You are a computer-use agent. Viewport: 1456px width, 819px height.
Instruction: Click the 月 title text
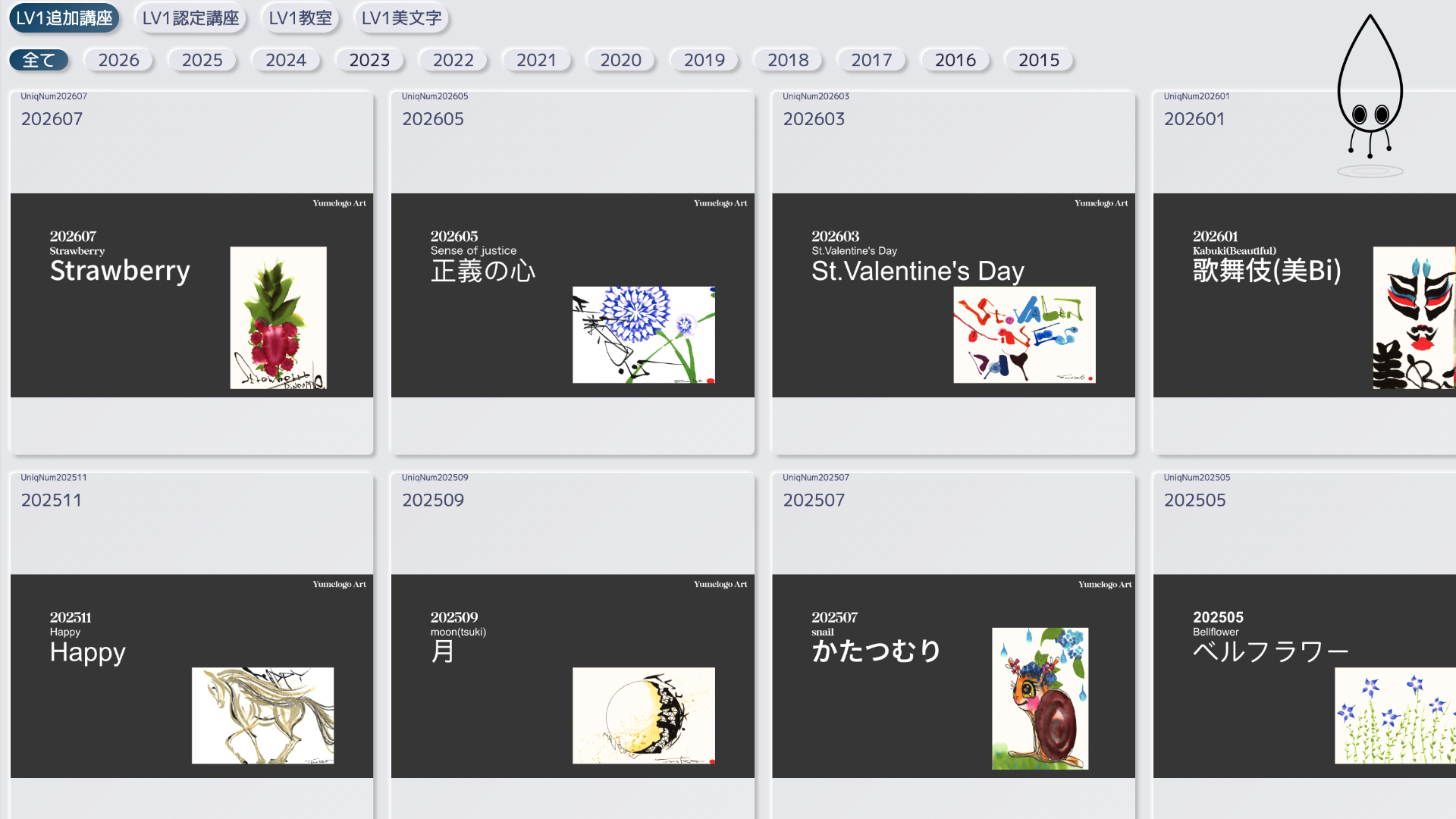tap(442, 651)
